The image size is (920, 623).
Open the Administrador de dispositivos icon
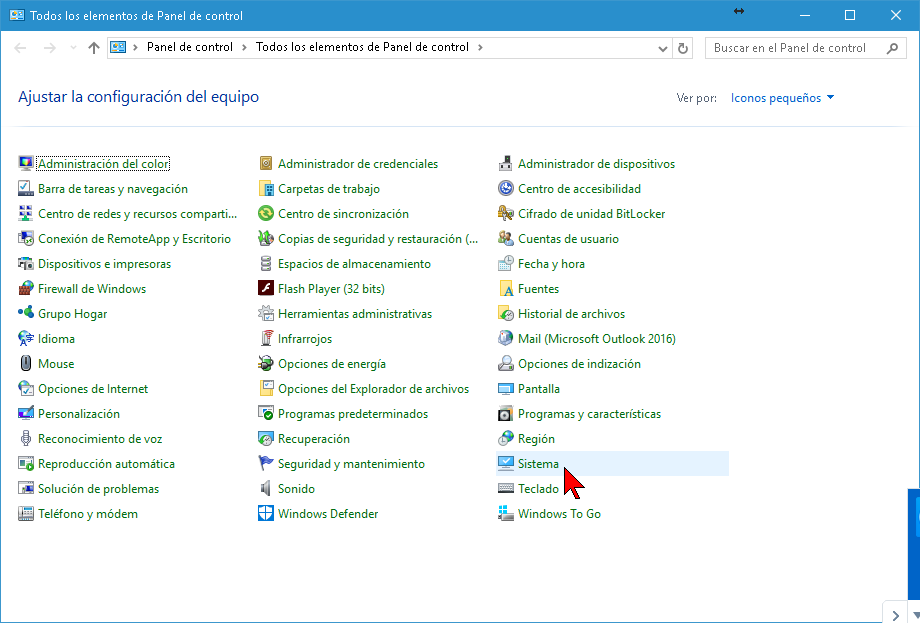tap(506, 164)
